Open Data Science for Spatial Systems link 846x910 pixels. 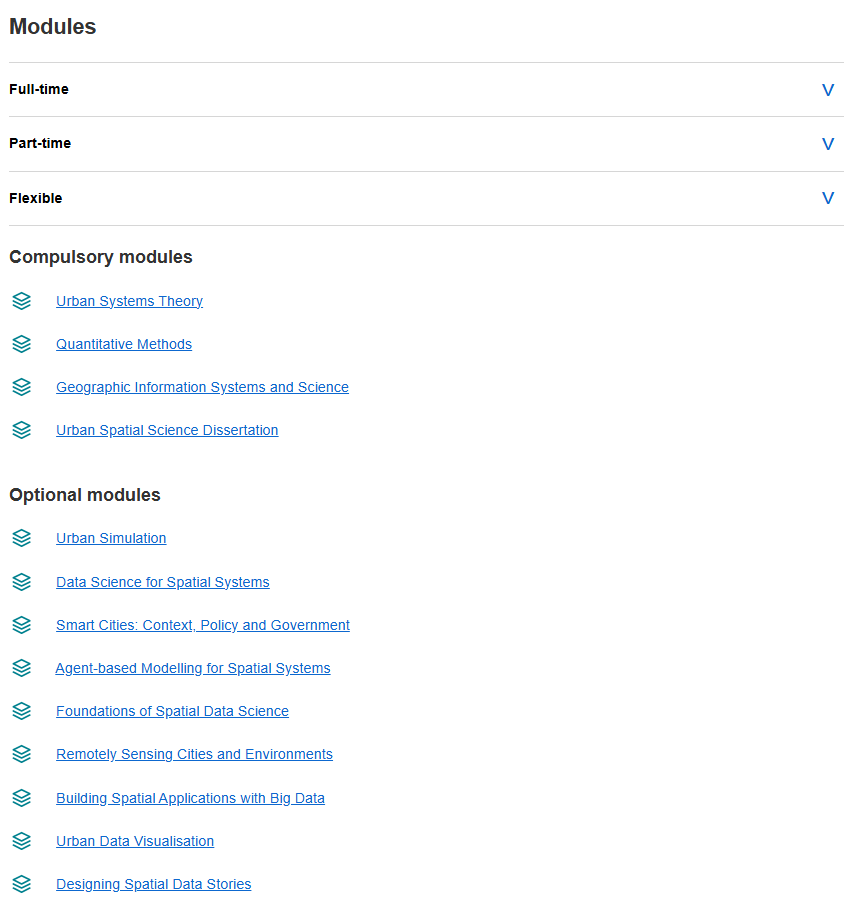162,582
